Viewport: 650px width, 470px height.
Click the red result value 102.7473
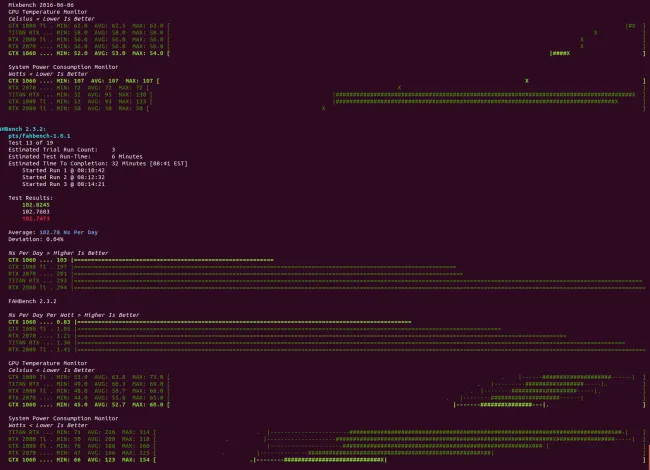[36, 218]
